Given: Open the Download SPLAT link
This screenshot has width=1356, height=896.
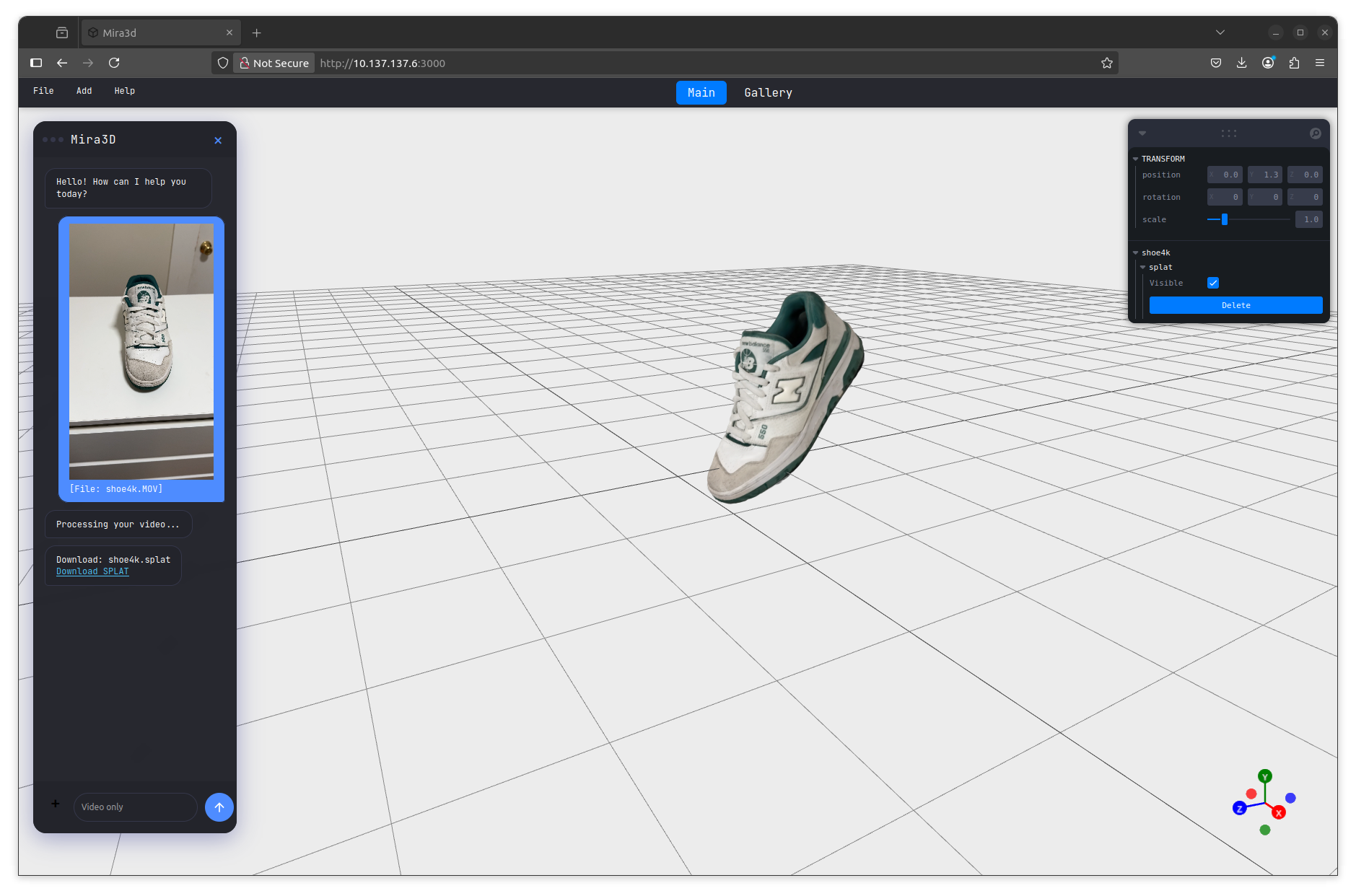Looking at the screenshot, I should tap(92, 571).
